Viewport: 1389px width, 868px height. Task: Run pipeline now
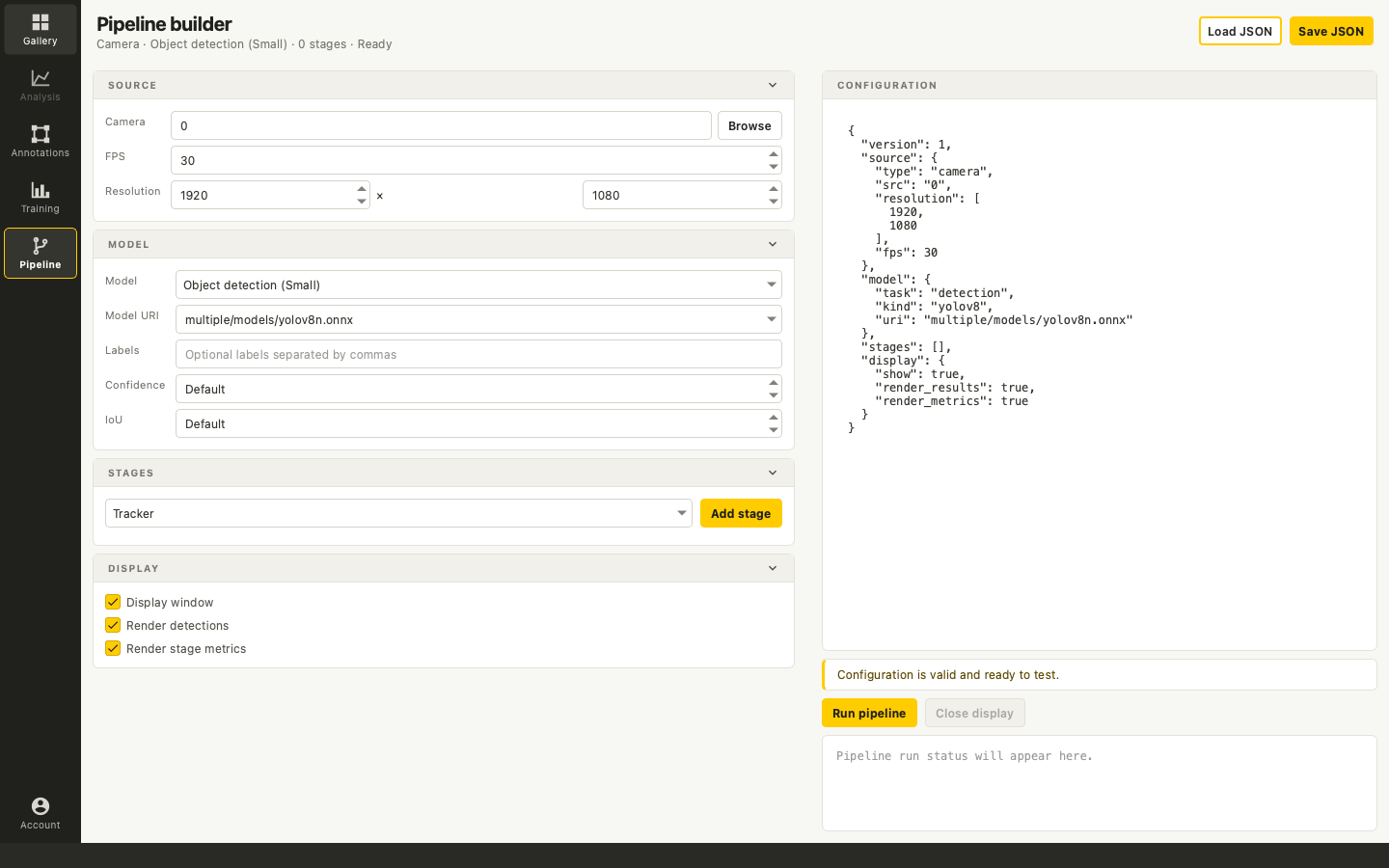[x=869, y=713]
